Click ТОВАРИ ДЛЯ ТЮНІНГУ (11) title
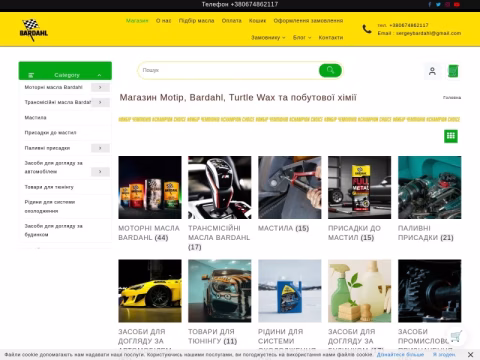Viewport: 480px width, 360px height. (x=212, y=336)
